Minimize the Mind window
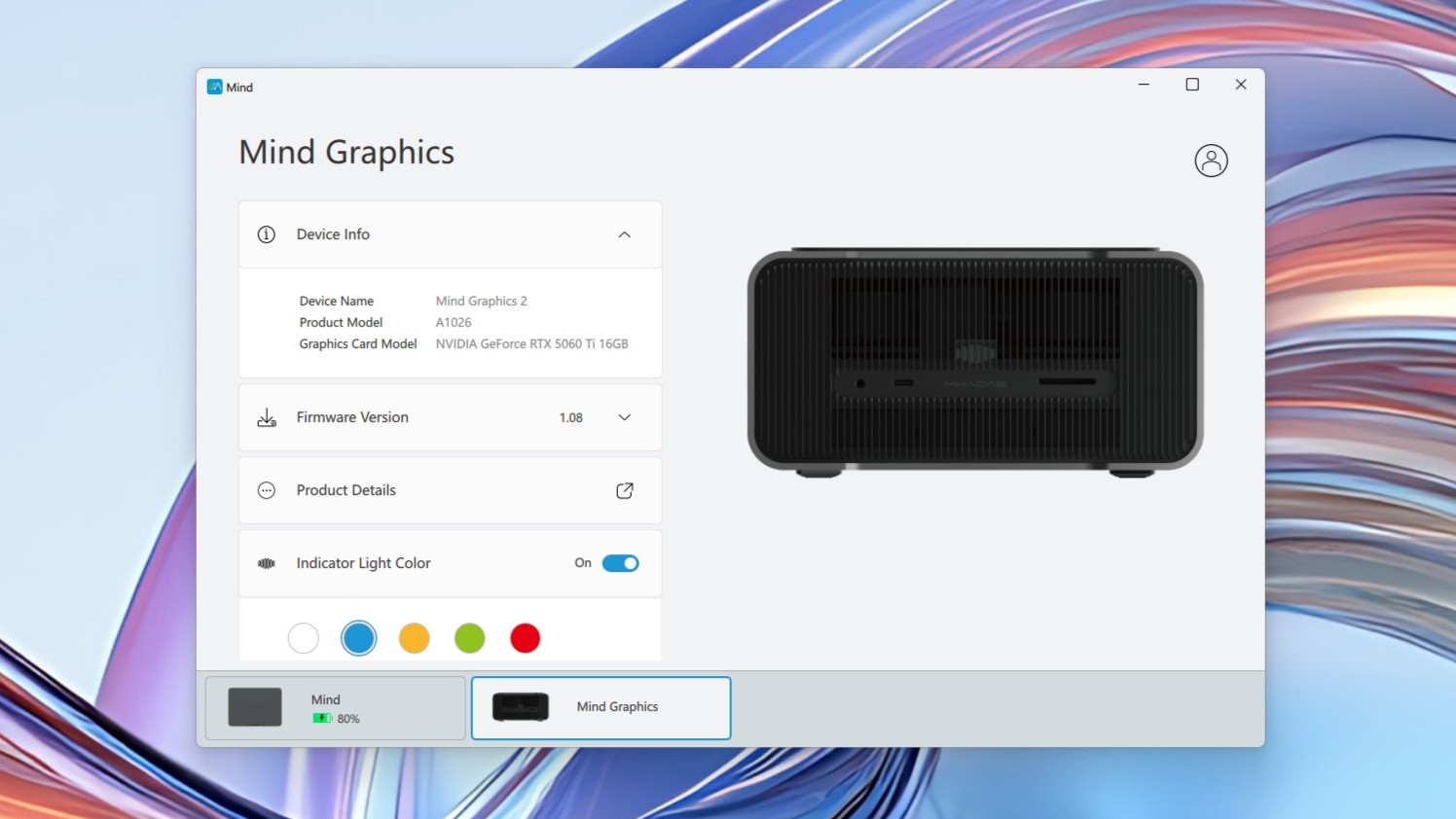Screen dimensions: 1456x819 [x=1144, y=85]
